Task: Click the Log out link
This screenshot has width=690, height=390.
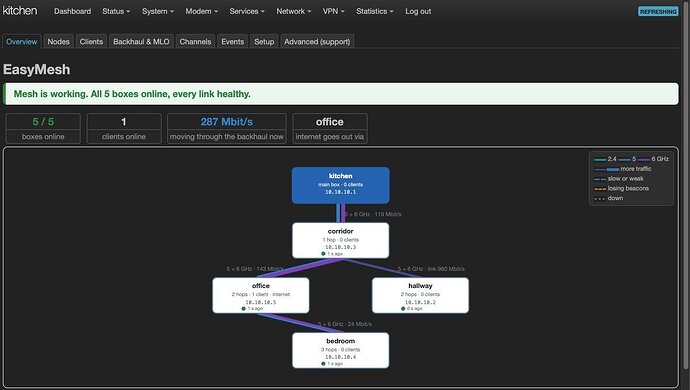Action: tap(418, 11)
